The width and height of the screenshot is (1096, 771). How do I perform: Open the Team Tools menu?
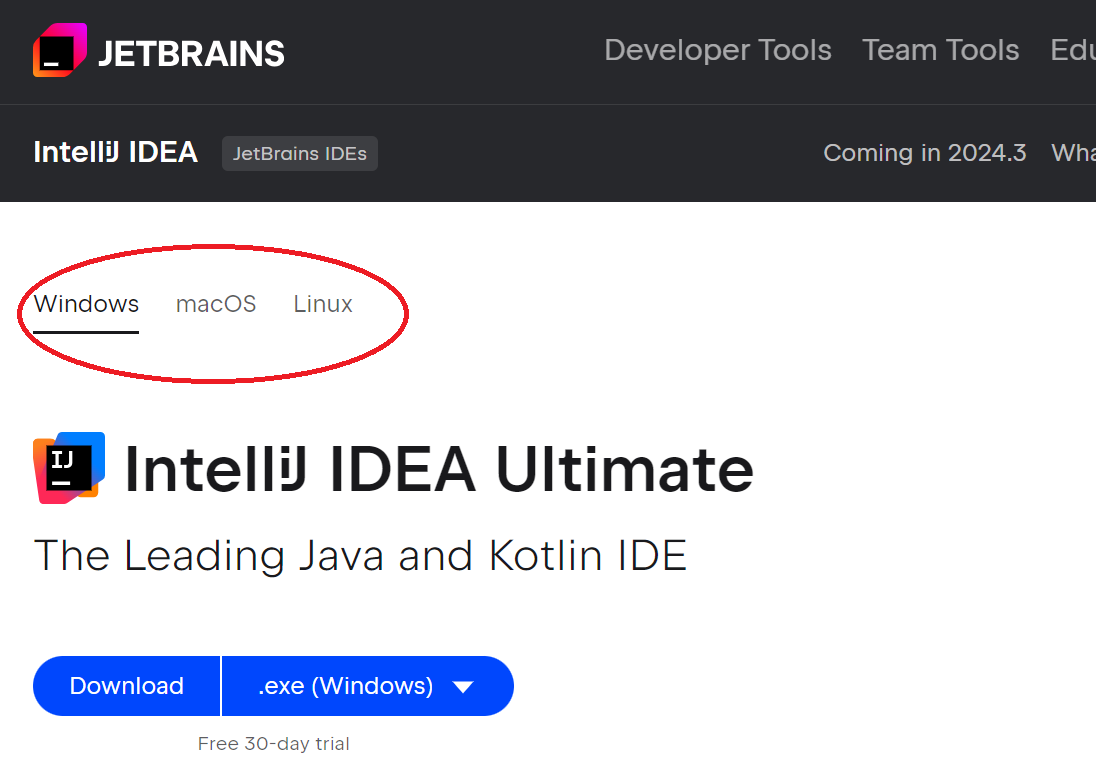click(x=940, y=50)
